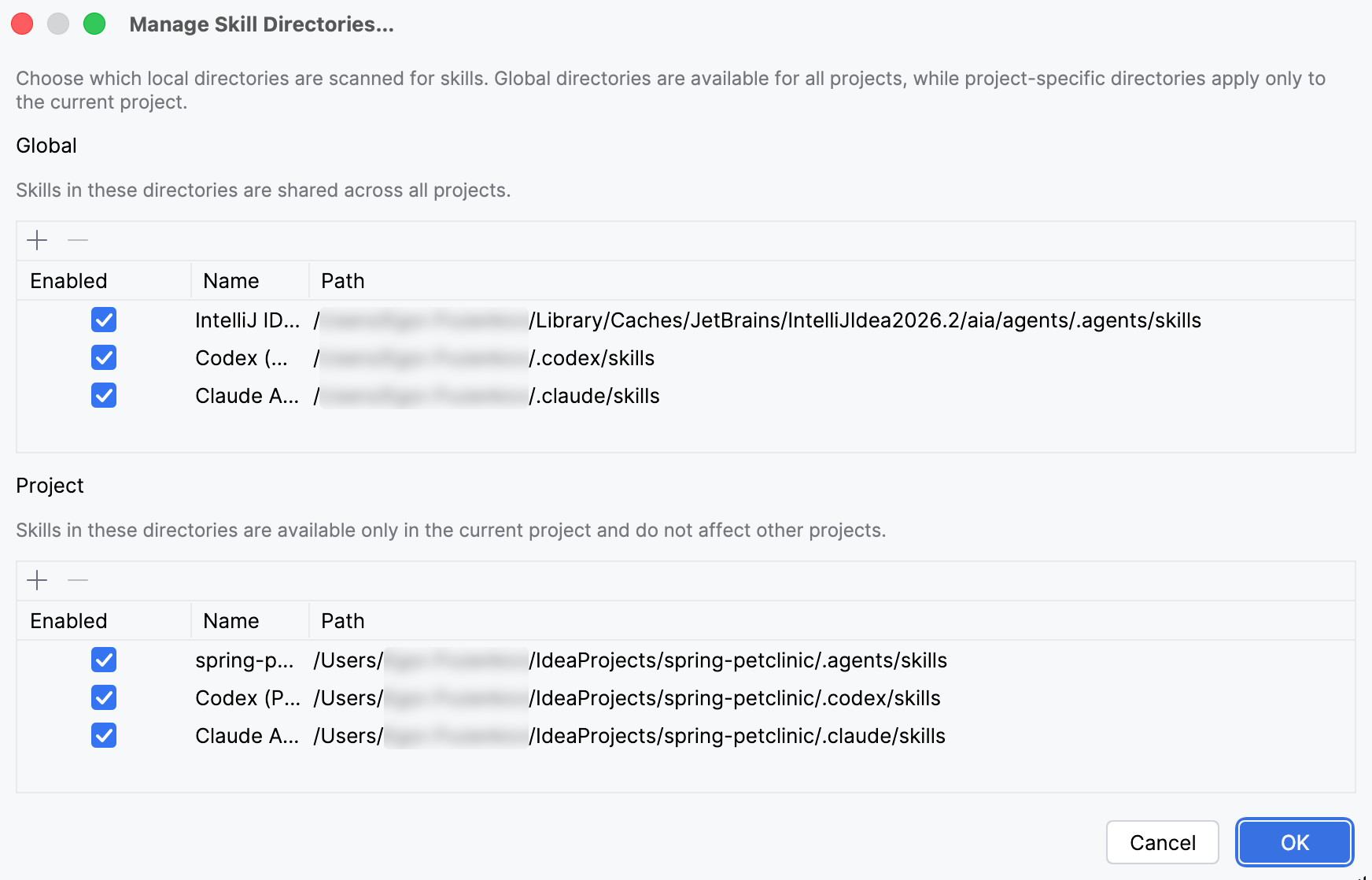Add a new Project skill directory
This screenshot has width=1372, height=880.
(37, 580)
